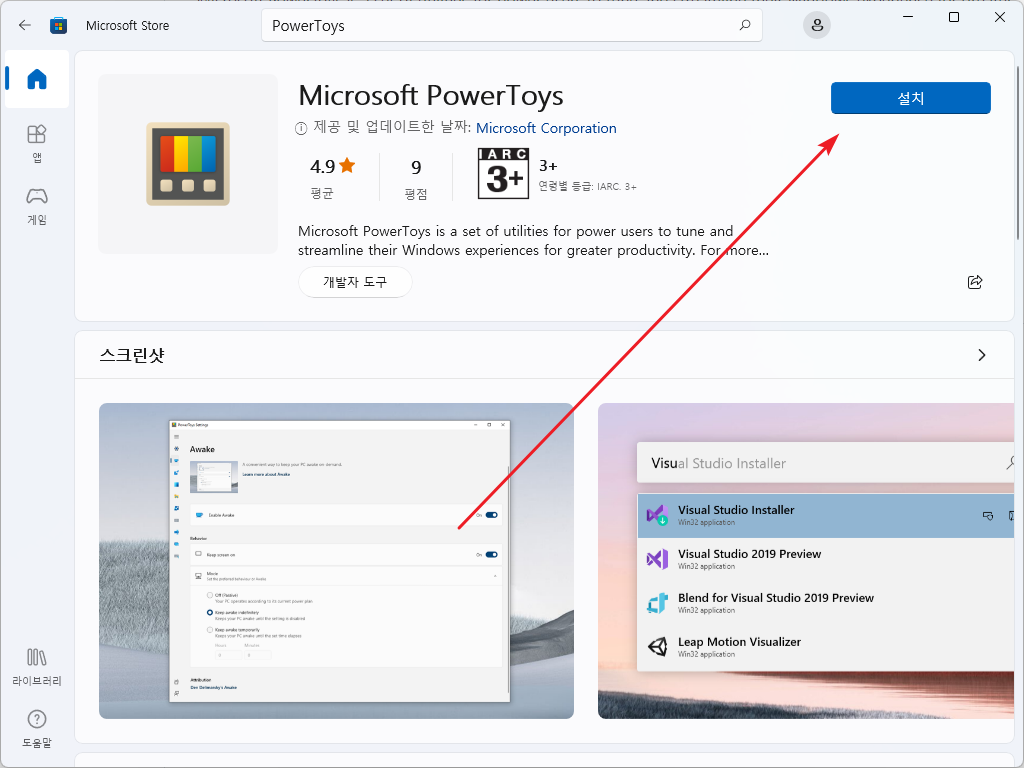Image resolution: width=1024 pixels, height=768 pixels.
Task: Expand the 스크린샷 section chevron
Action: 982,355
